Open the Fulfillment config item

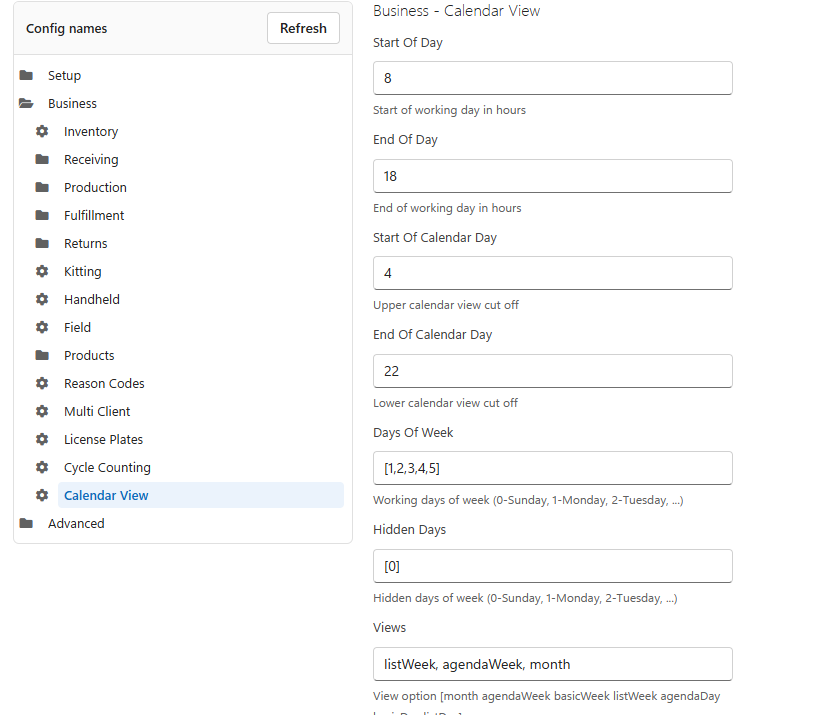94,216
